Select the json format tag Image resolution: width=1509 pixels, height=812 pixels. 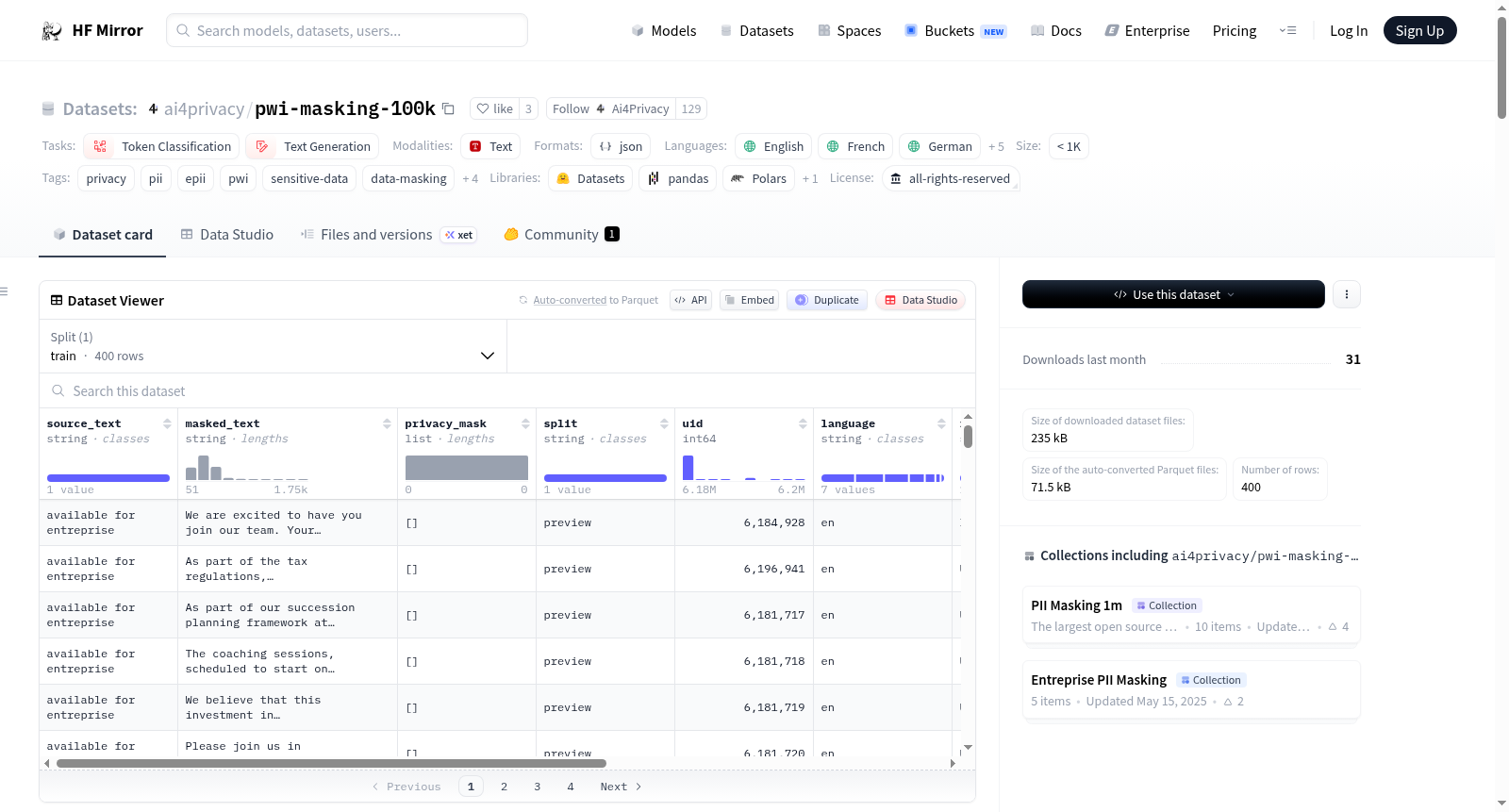tap(621, 147)
